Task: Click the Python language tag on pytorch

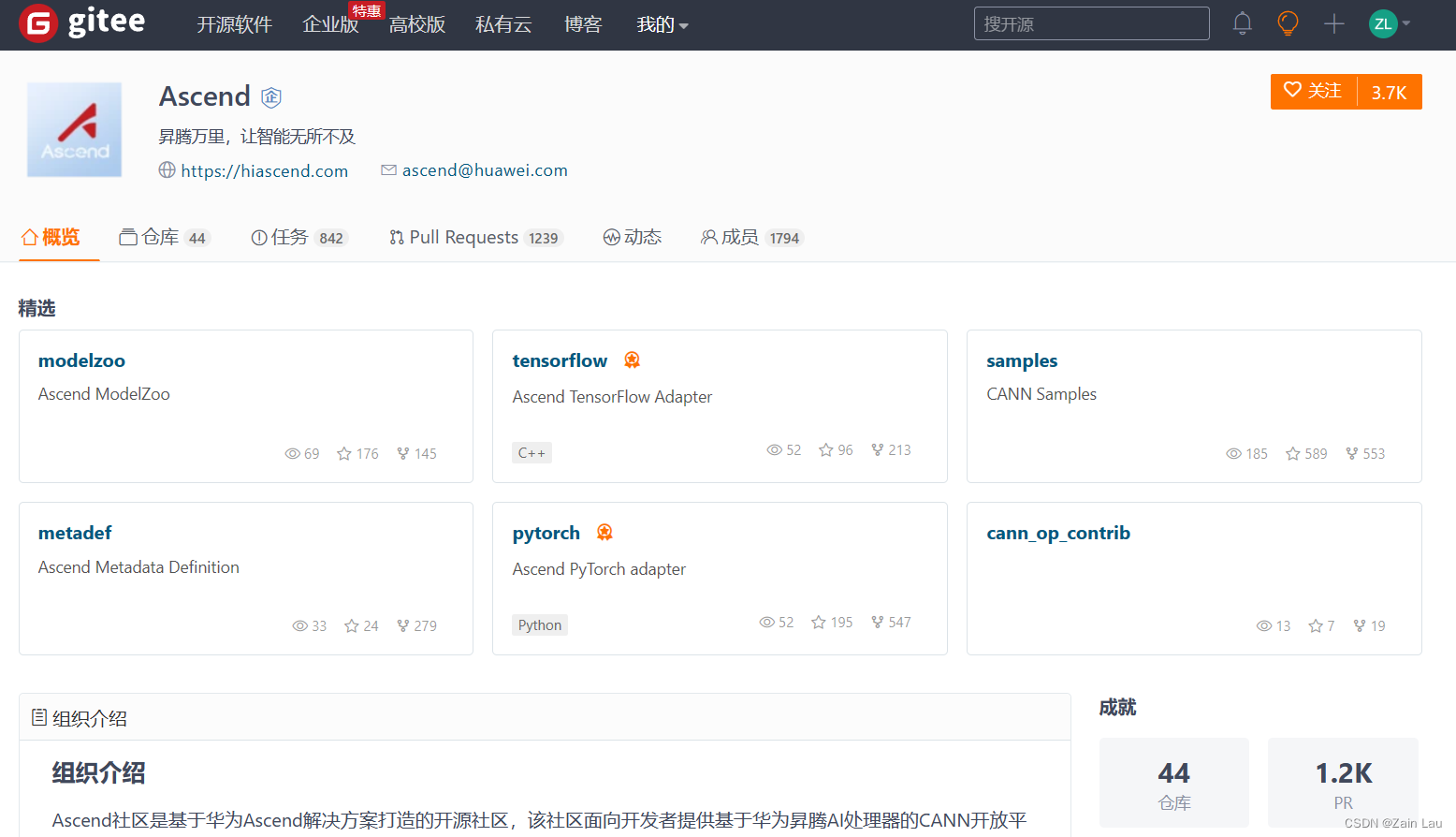Action: tap(540, 625)
